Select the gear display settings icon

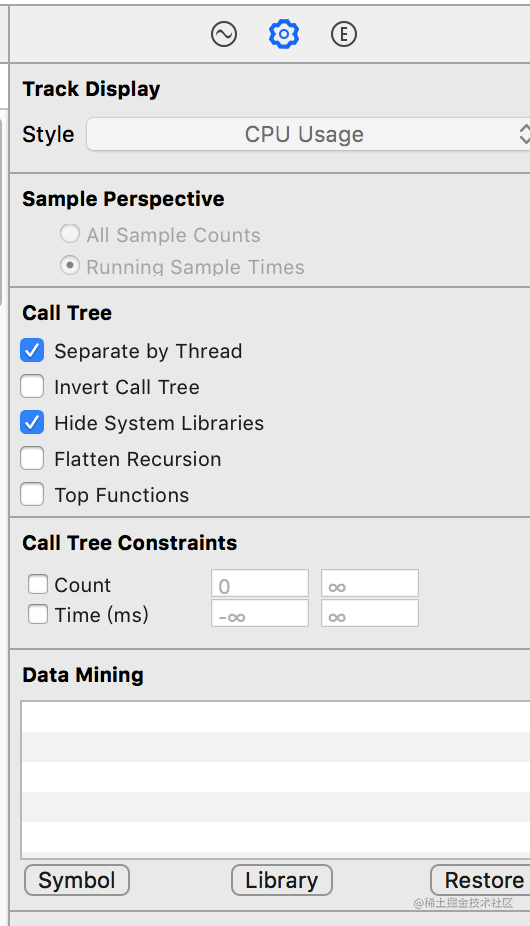click(284, 34)
